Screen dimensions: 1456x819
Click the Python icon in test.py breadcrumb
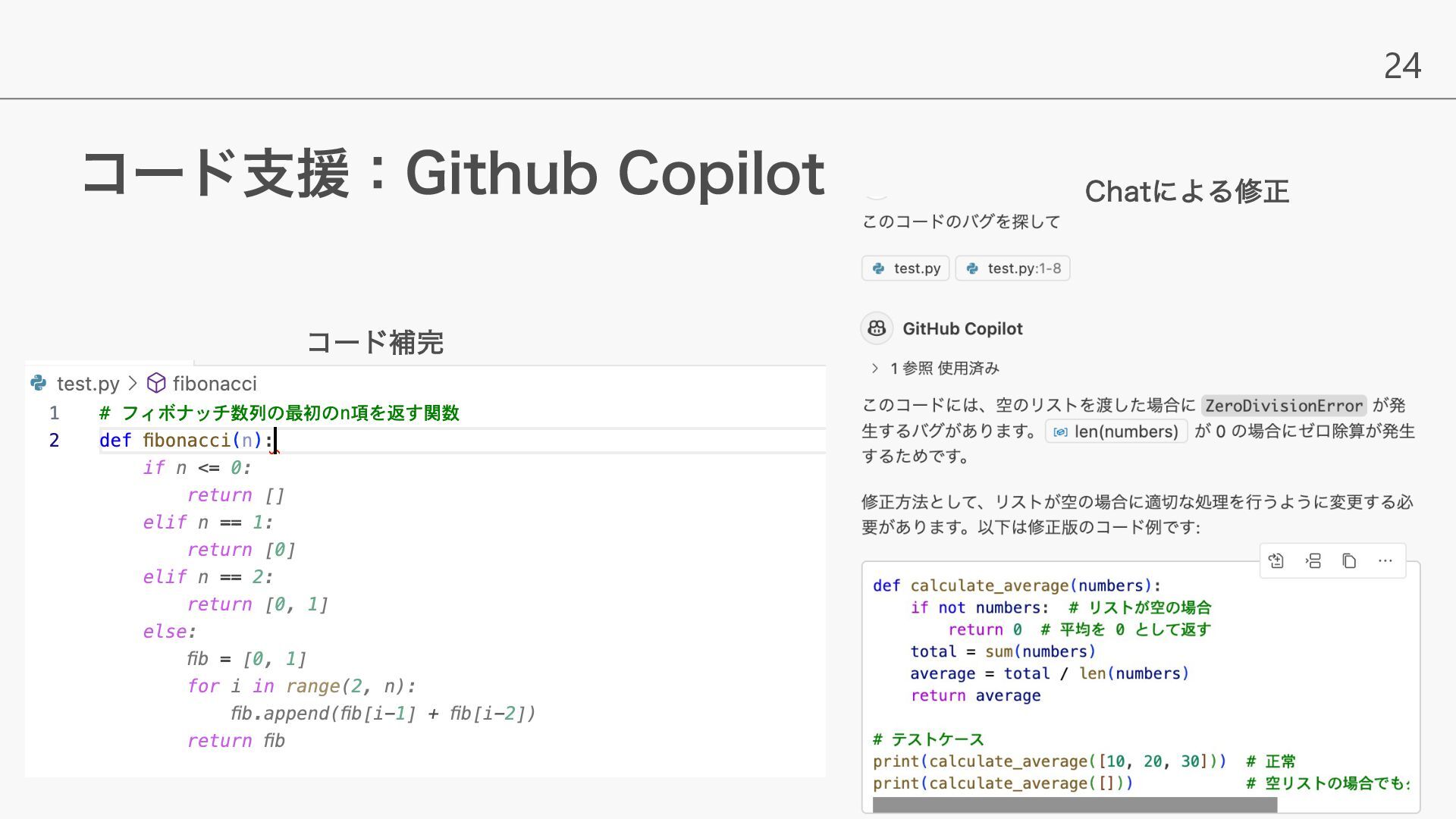39,384
